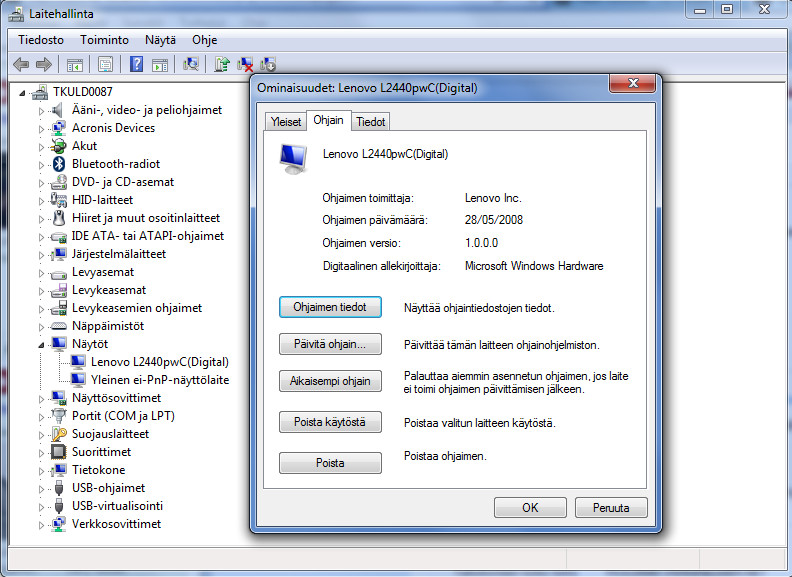Click the Suorittimet processor icon
Image resolution: width=792 pixels, height=577 pixels.
[59, 452]
